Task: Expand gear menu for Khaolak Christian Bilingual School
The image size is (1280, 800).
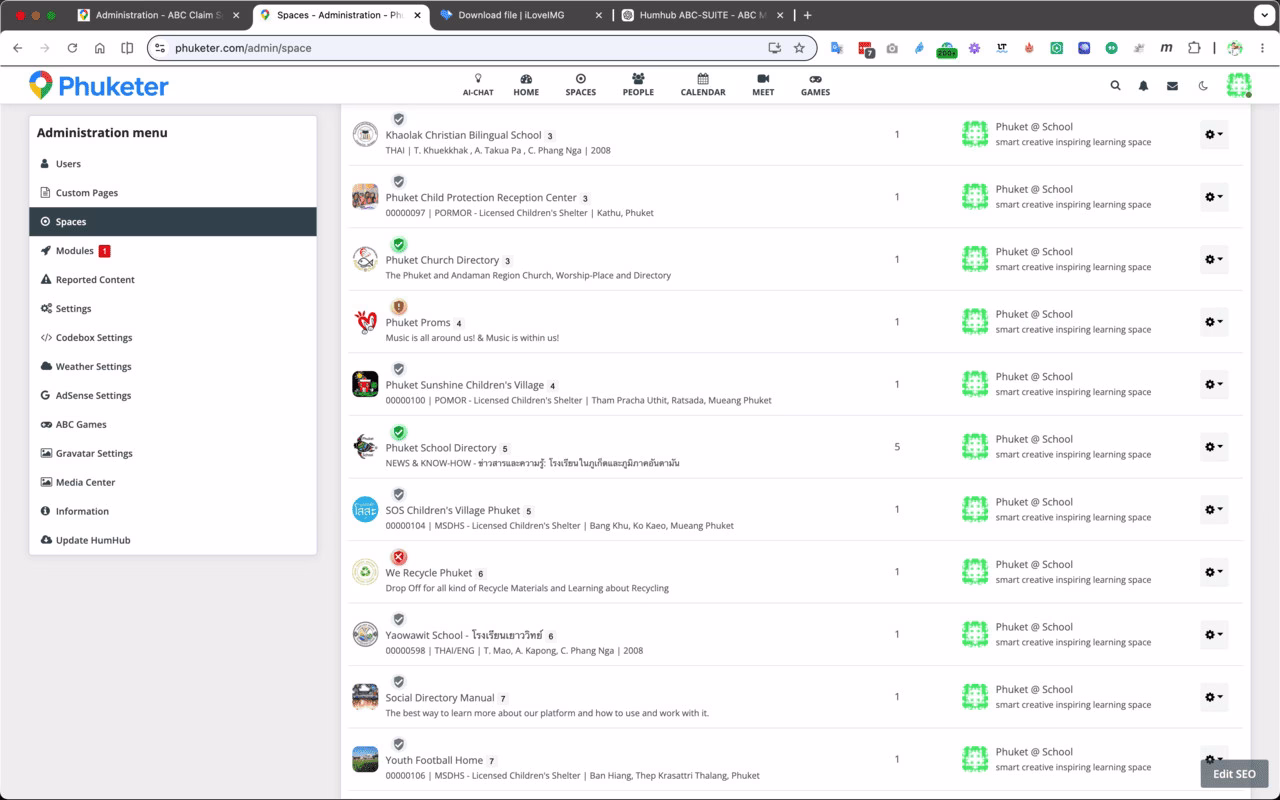Action: tap(1214, 134)
